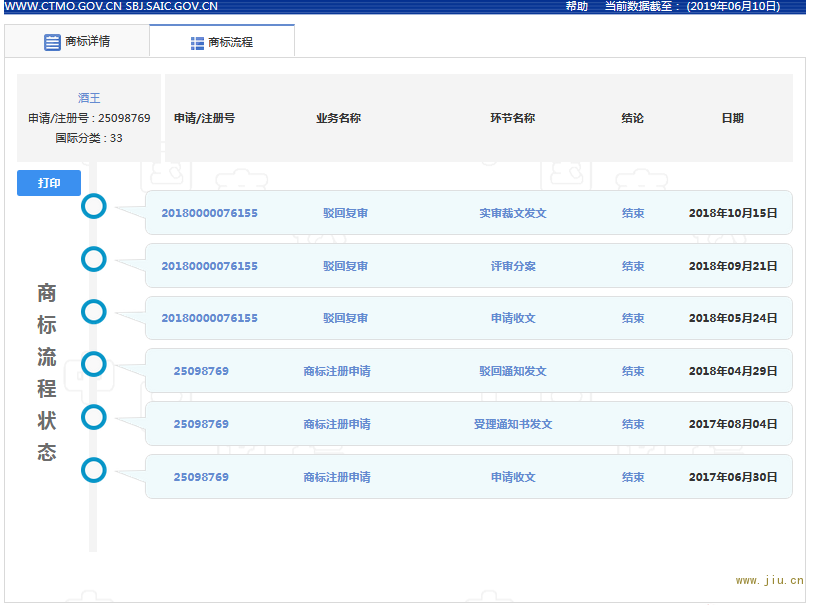Click the 商标详情 document icon
Image resolution: width=813 pixels, height=605 pixels.
(x=52, y=42)
